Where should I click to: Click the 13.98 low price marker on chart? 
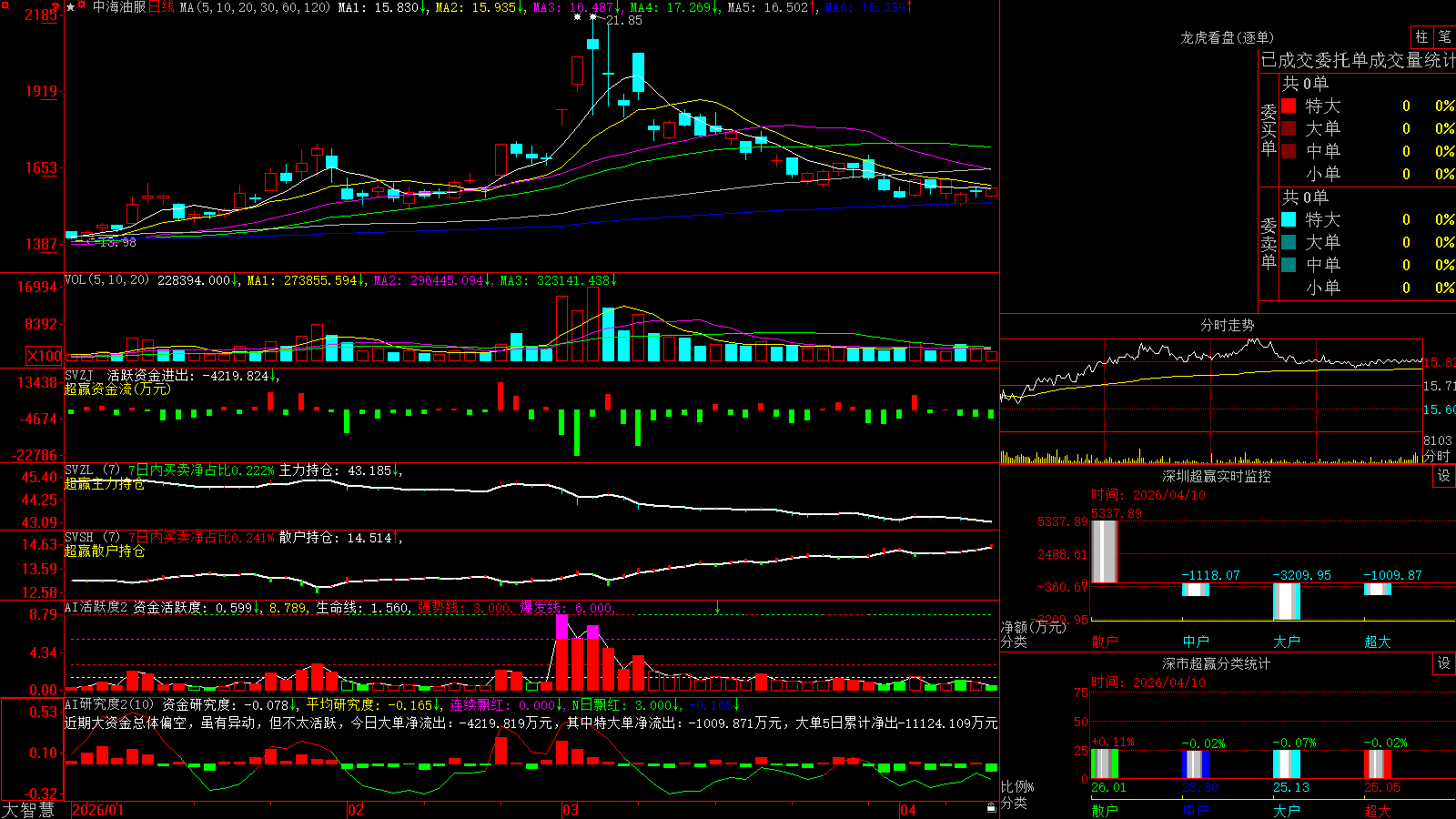(x=117, y=242)
